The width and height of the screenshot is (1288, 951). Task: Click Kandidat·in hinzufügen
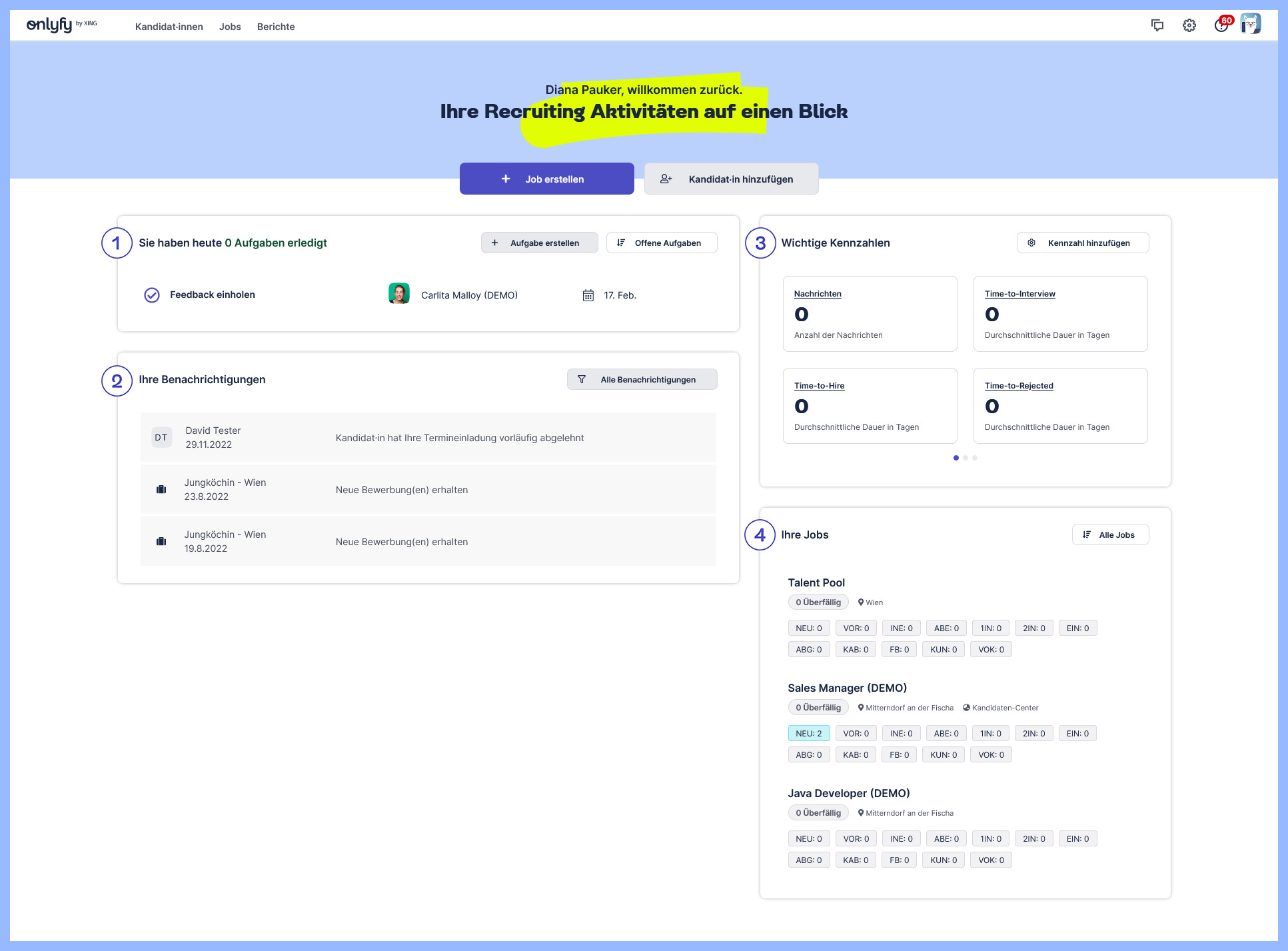tap(731, 179)
